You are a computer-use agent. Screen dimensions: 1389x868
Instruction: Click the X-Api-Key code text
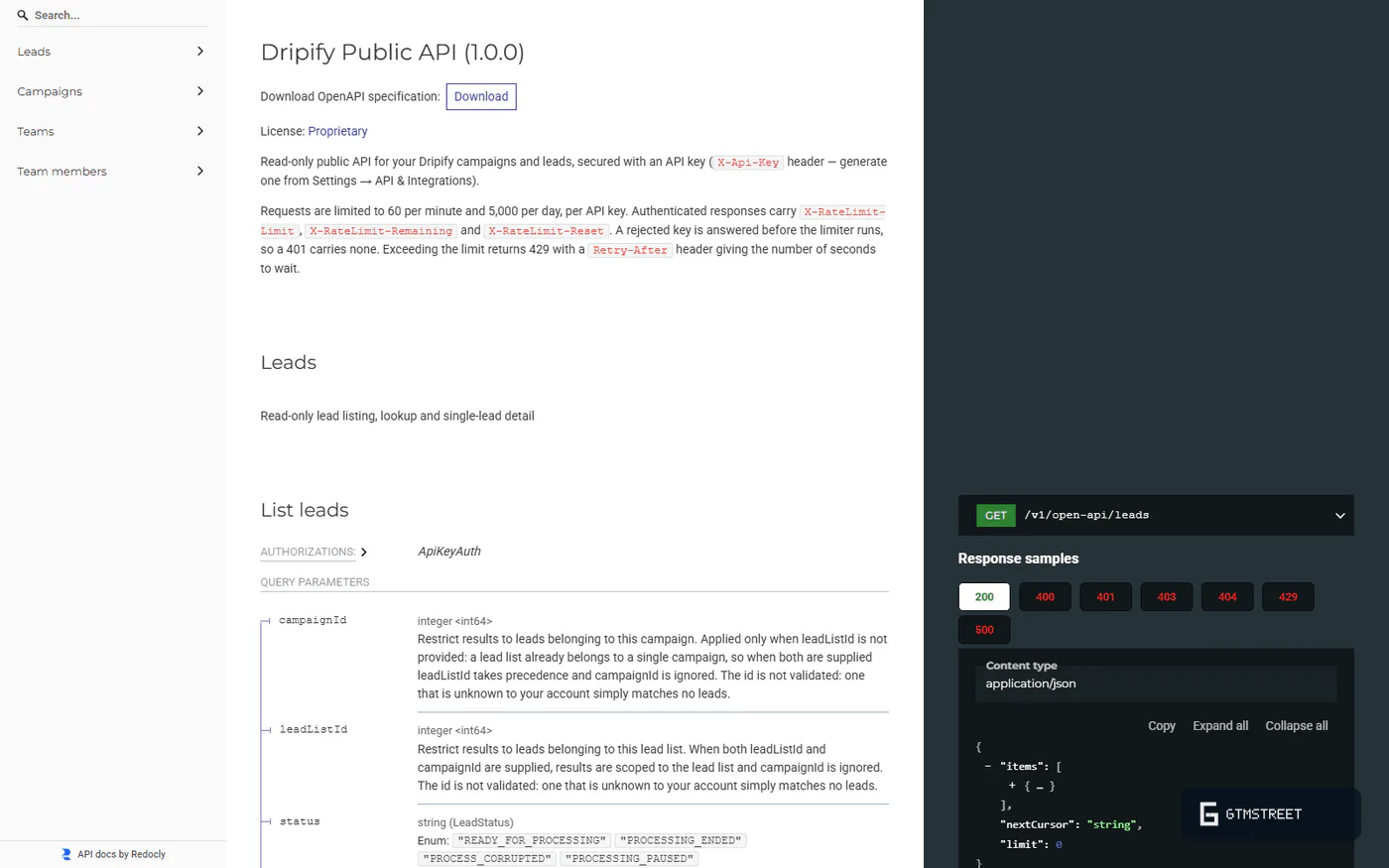coord(748,163)
